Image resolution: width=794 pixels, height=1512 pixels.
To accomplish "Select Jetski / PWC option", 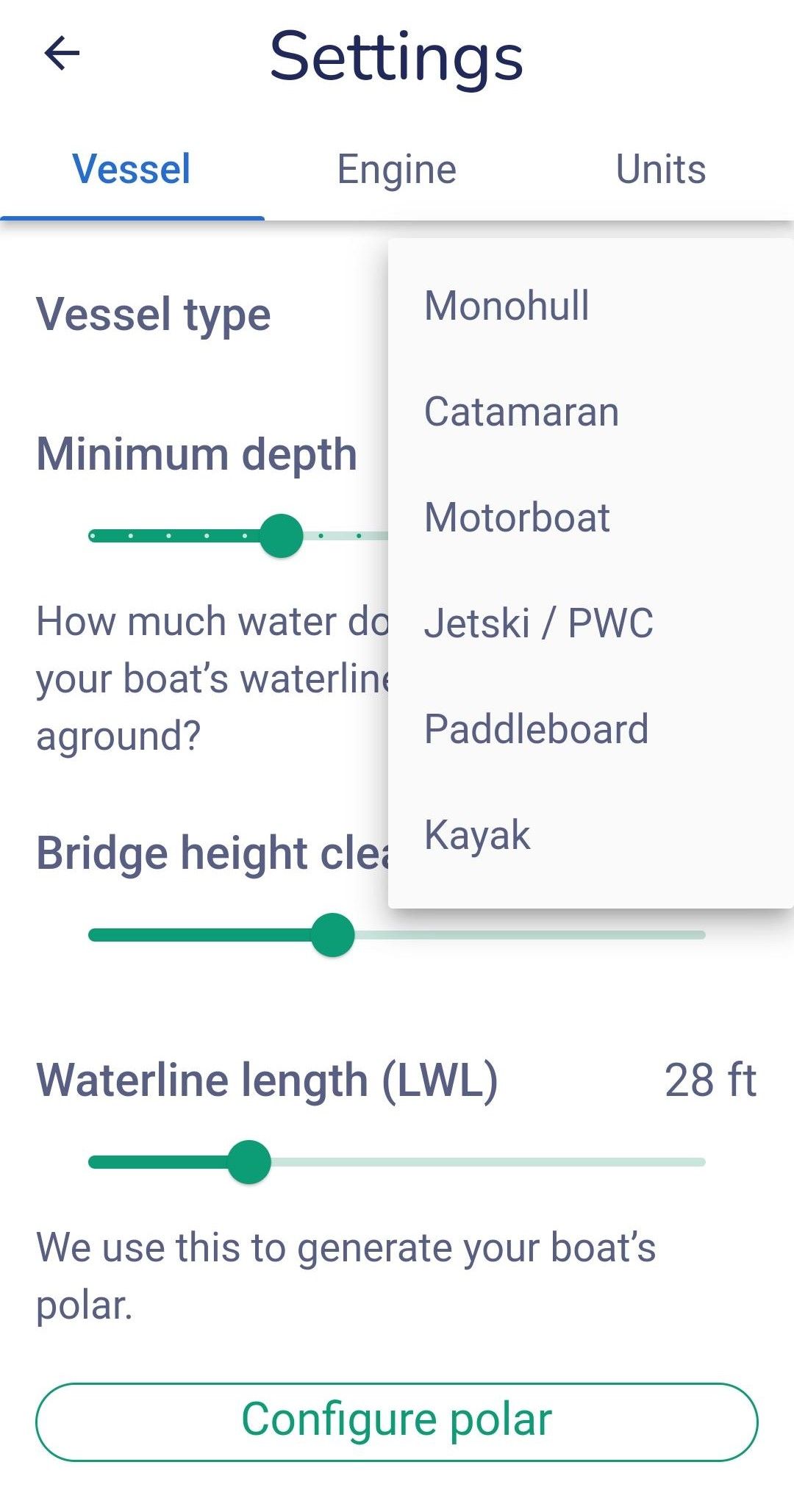I will (539, 623).
